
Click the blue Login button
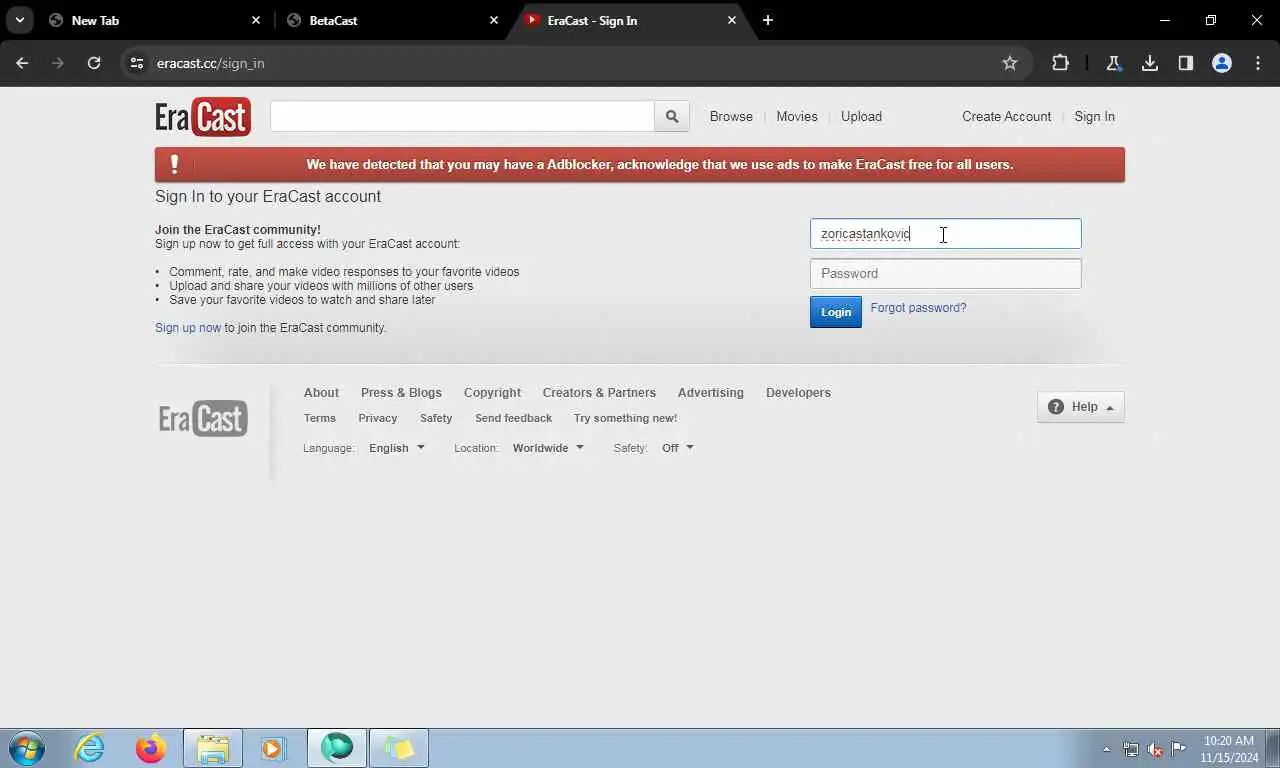click(x=836, y=312)
